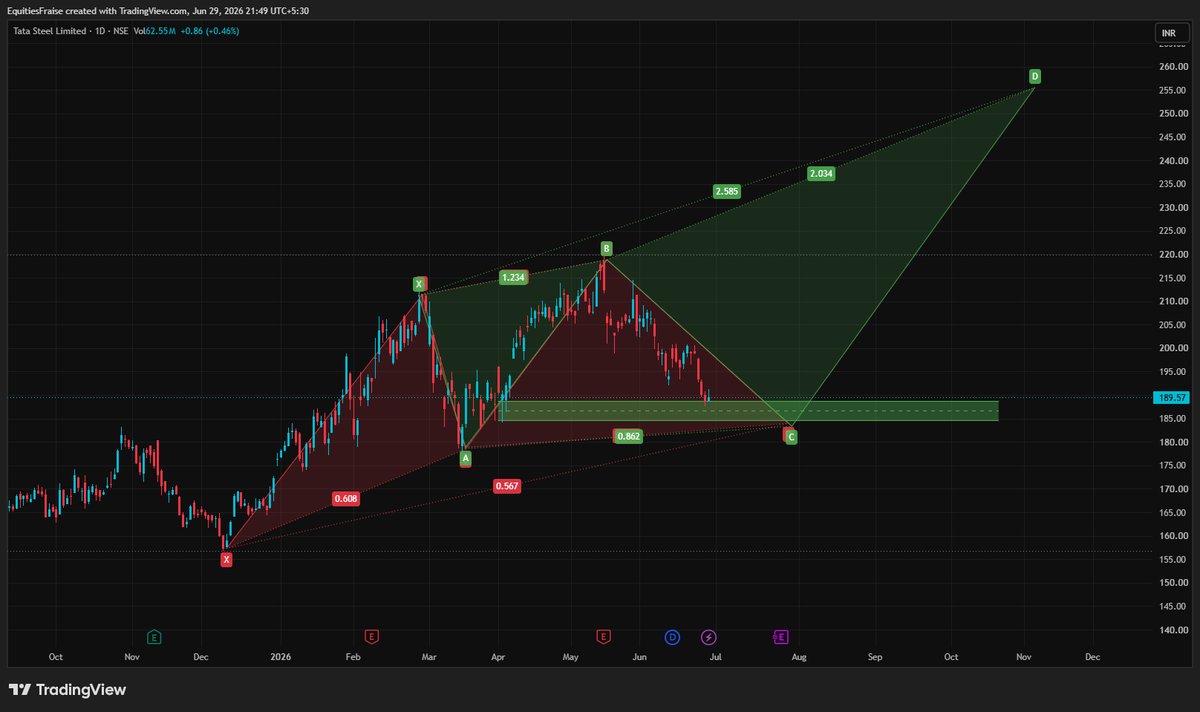Click the 0.567 ratio label

(x=507, y=486)
